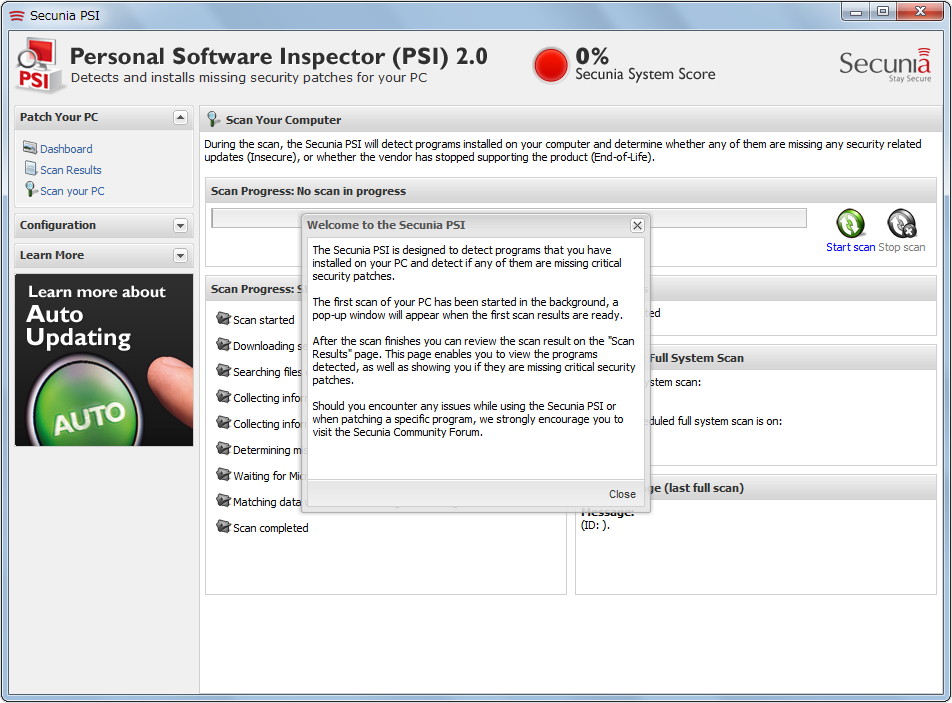Click the red Secunia System Score indicator
The width and height of the screenshot is (952, 703).
550,65
